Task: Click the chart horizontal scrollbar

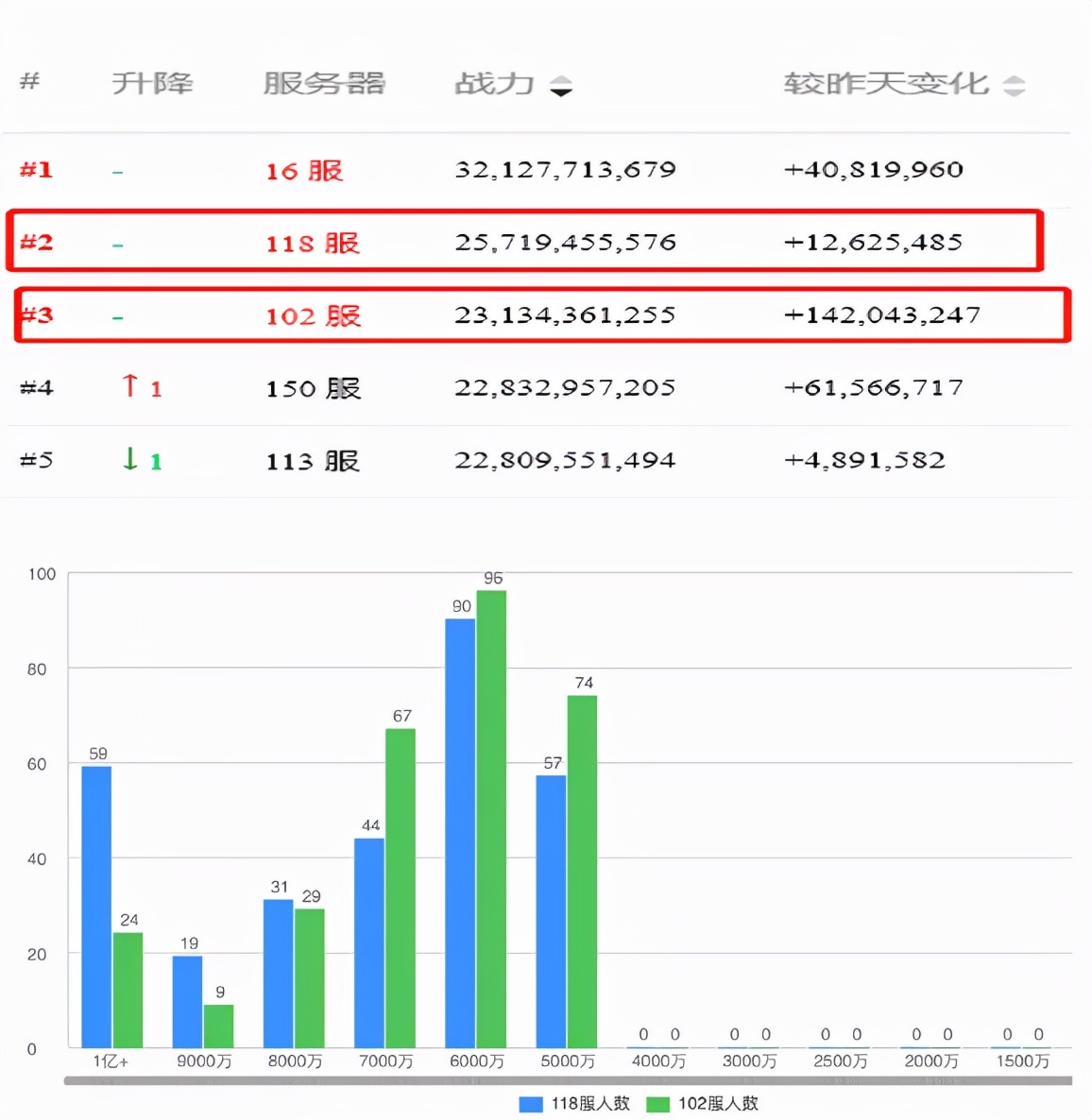Action: [568, 1080]
